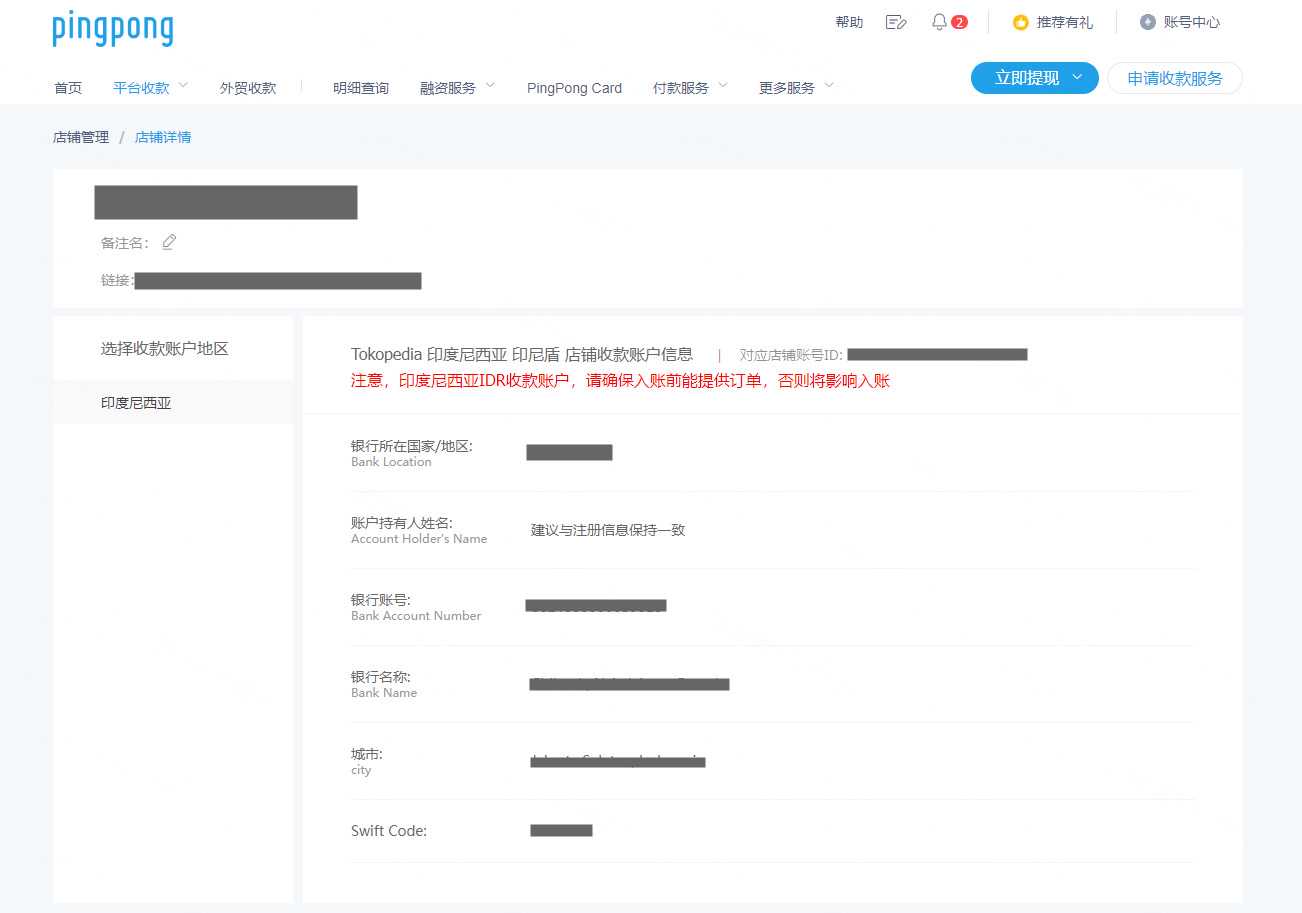Open PingPong Card menu item
Screen dimensions: 1302x913
pyautogui.click(x=574, y=88)
